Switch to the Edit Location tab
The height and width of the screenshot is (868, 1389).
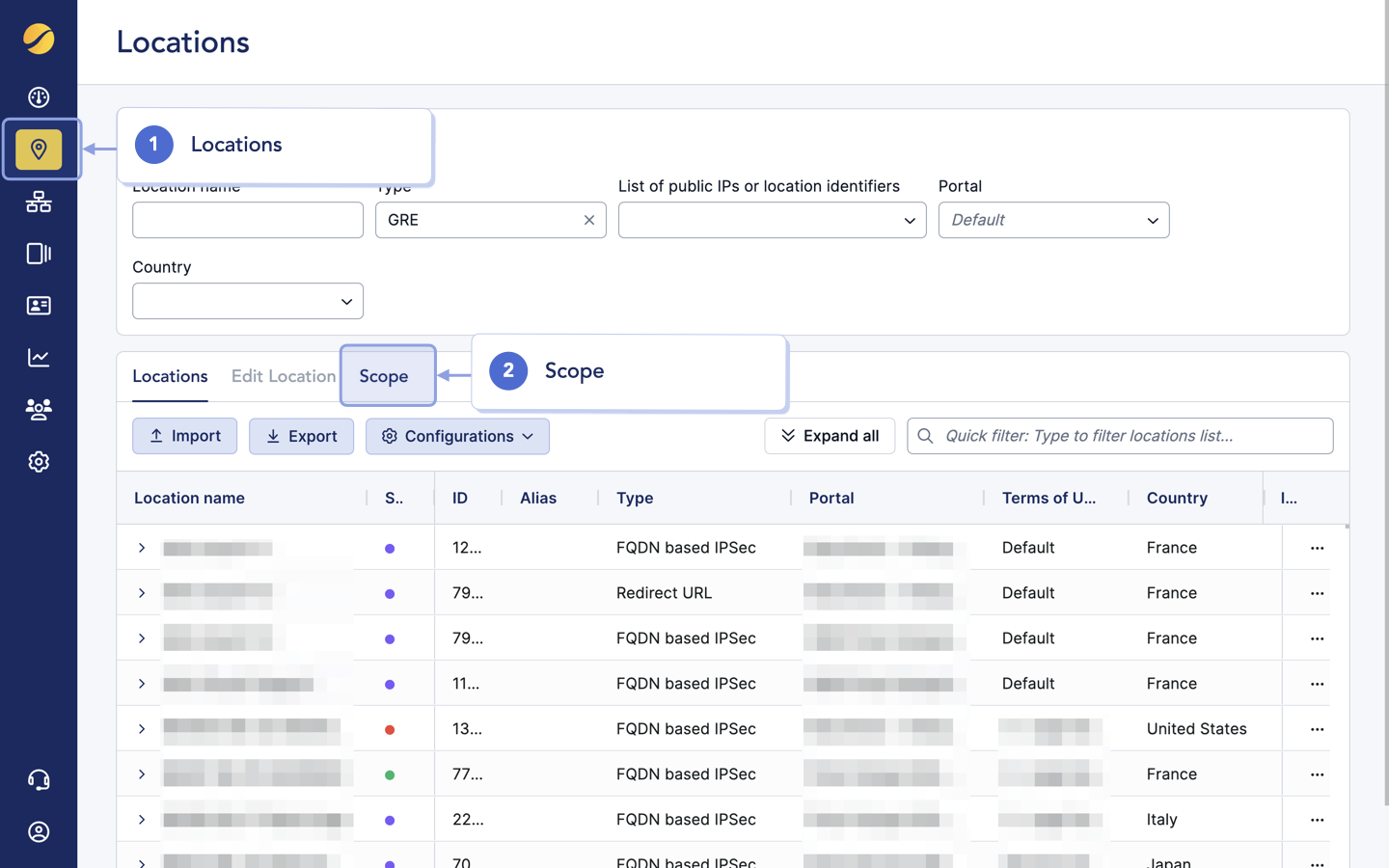tap(284, 376)
